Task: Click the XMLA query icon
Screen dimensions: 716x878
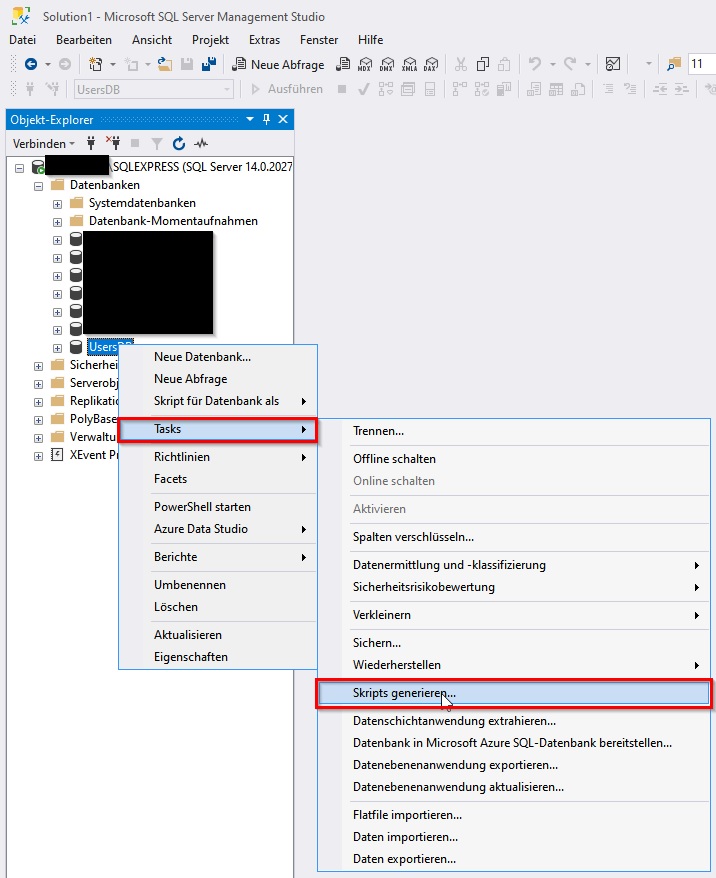Action: [x=409, y=64]
